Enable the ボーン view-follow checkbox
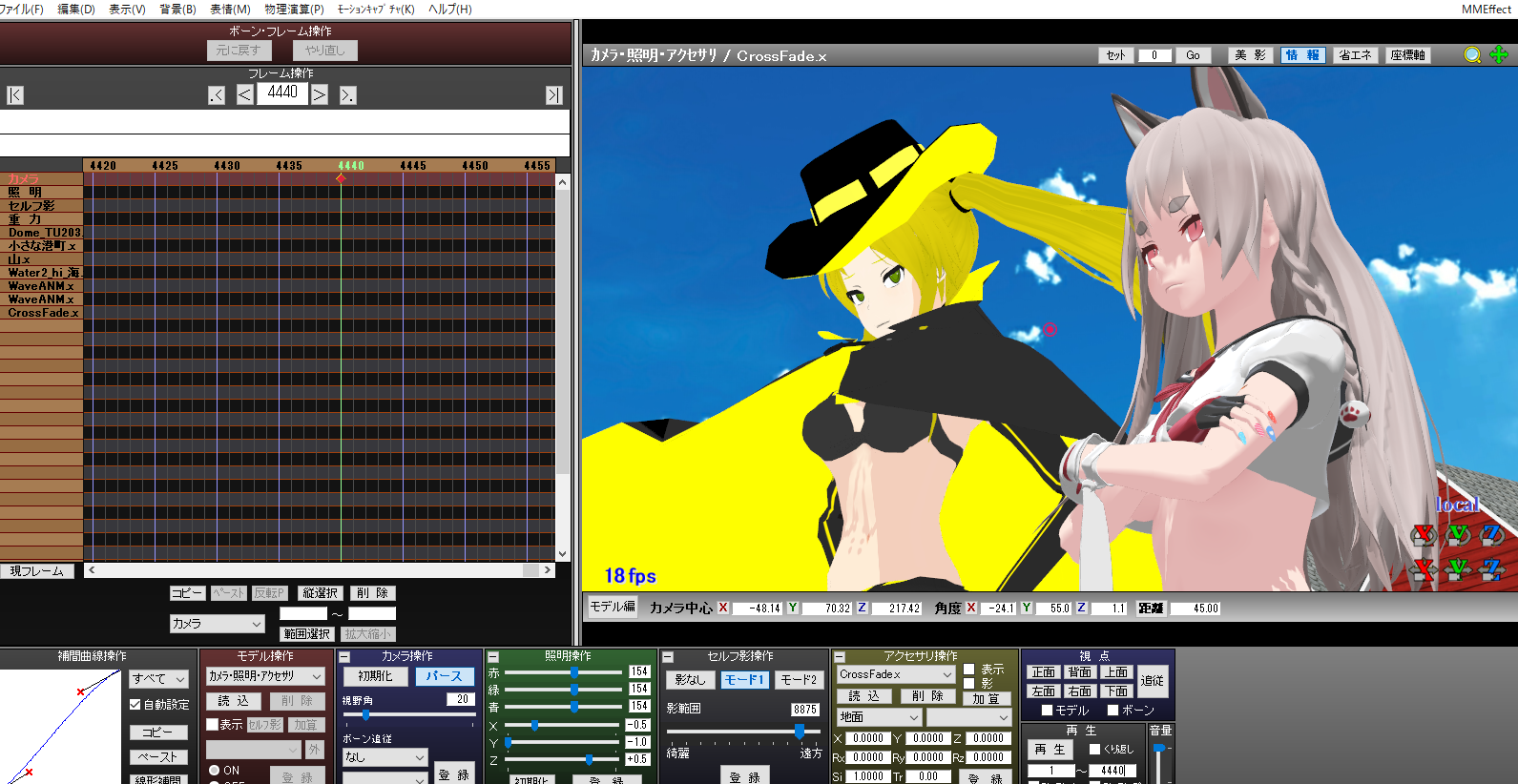This screenshot has height=784, width=1518. (x=1113, y=711)
